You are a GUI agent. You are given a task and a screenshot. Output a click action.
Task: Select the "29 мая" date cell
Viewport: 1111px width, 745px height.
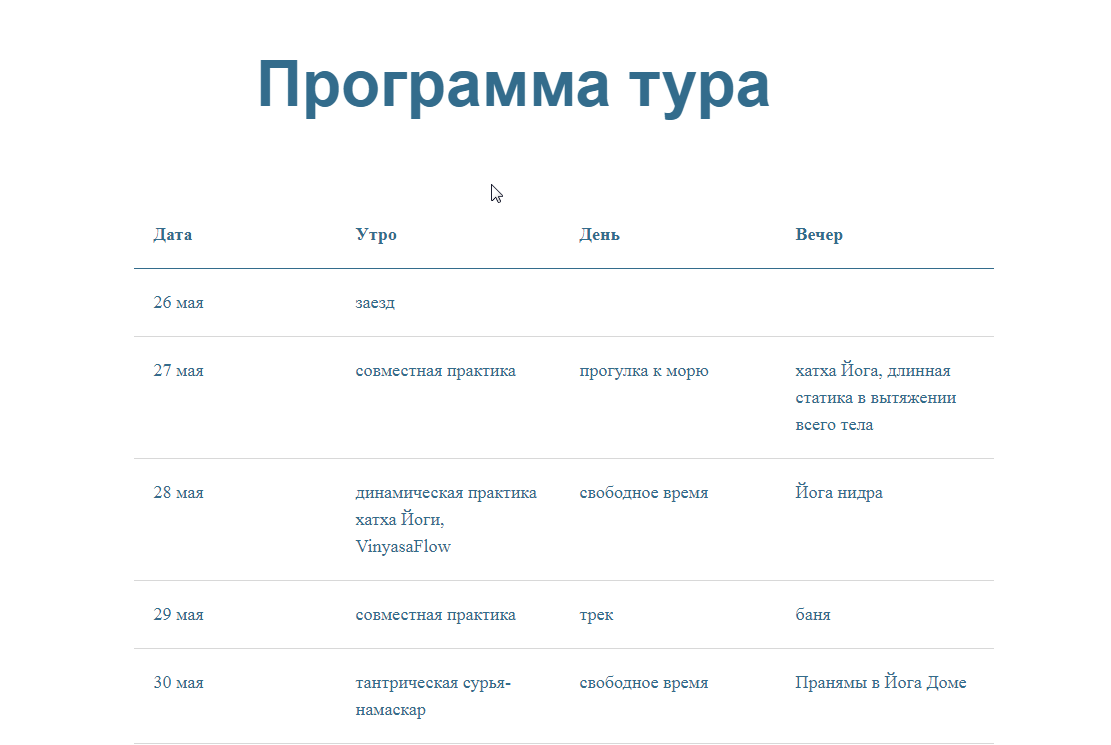pyautogui.click(x=178, y=615)
